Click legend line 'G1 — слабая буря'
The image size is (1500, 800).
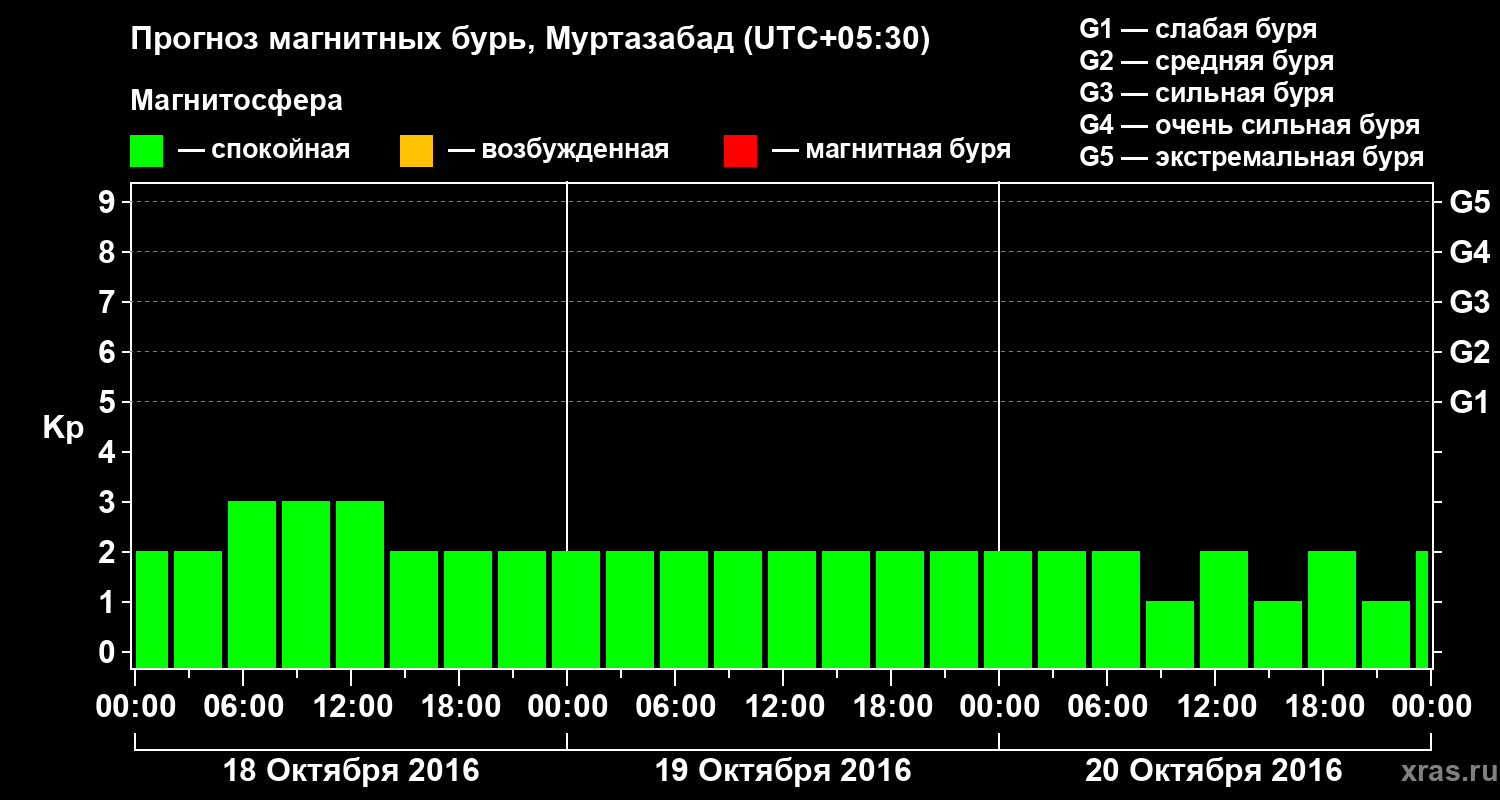(1198, 29)
